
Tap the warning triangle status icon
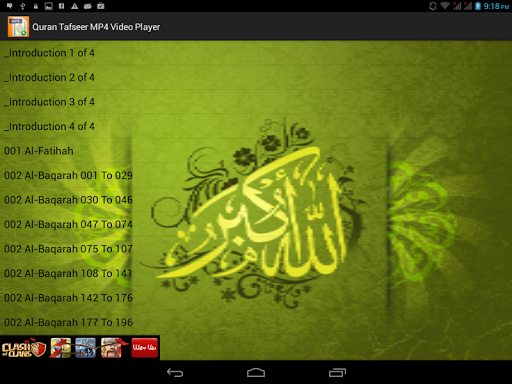click(x=75, y=6)
